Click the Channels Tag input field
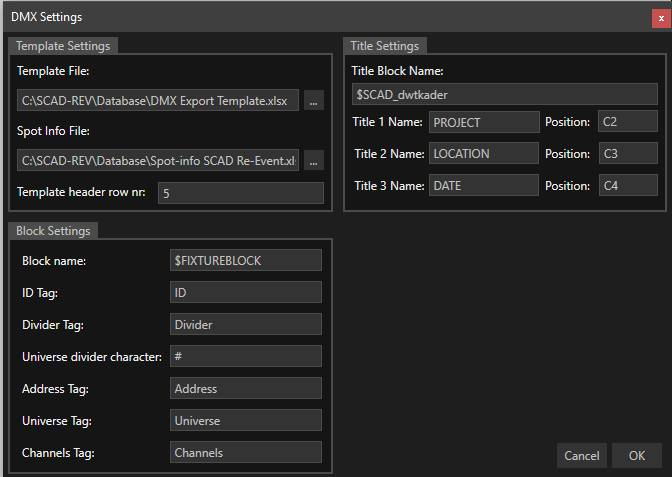The image size is (672, 477). tap(246, 452)
